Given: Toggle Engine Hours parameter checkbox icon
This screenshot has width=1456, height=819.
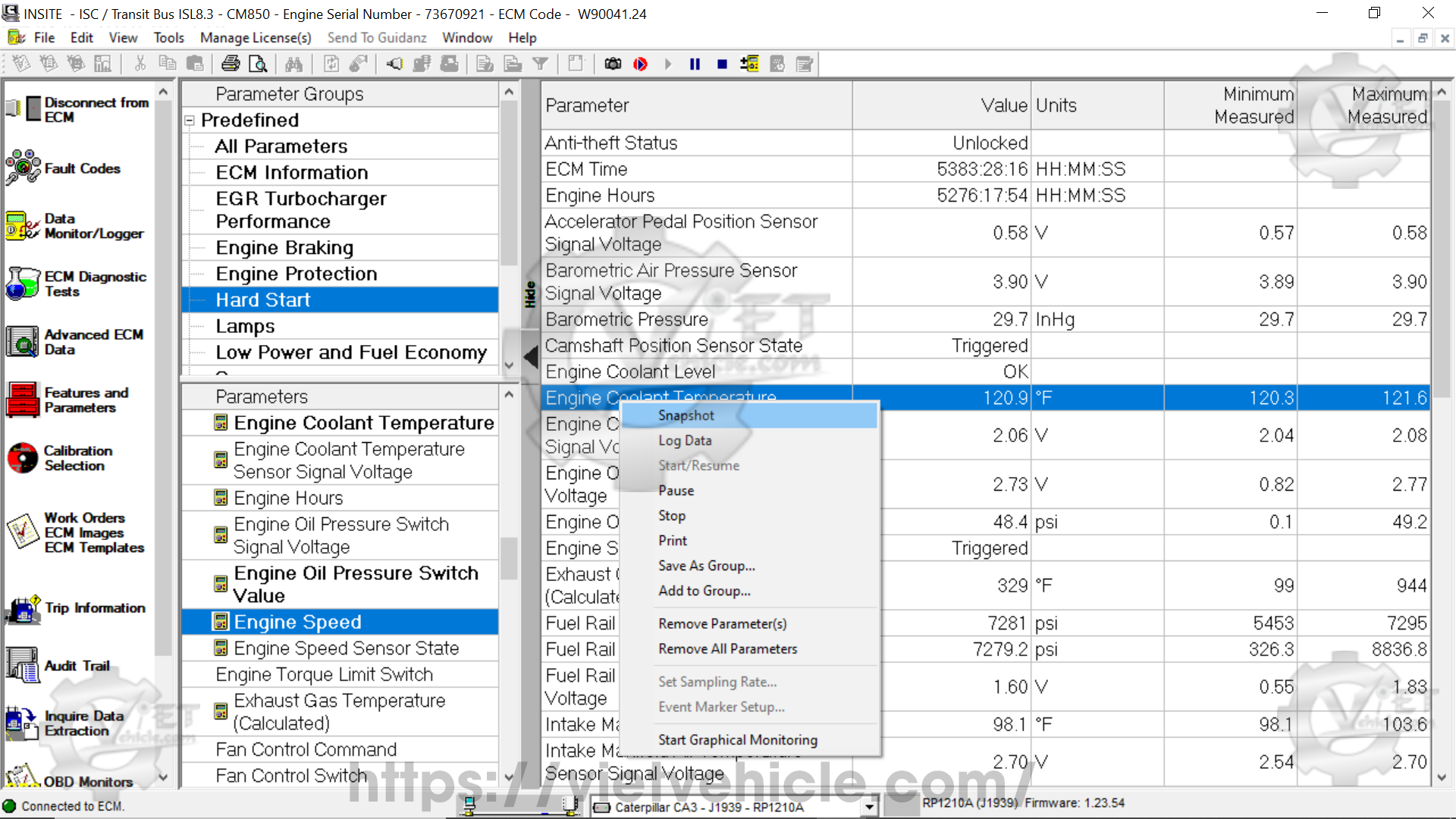Looking at the screenshot, I should [221, 497].
